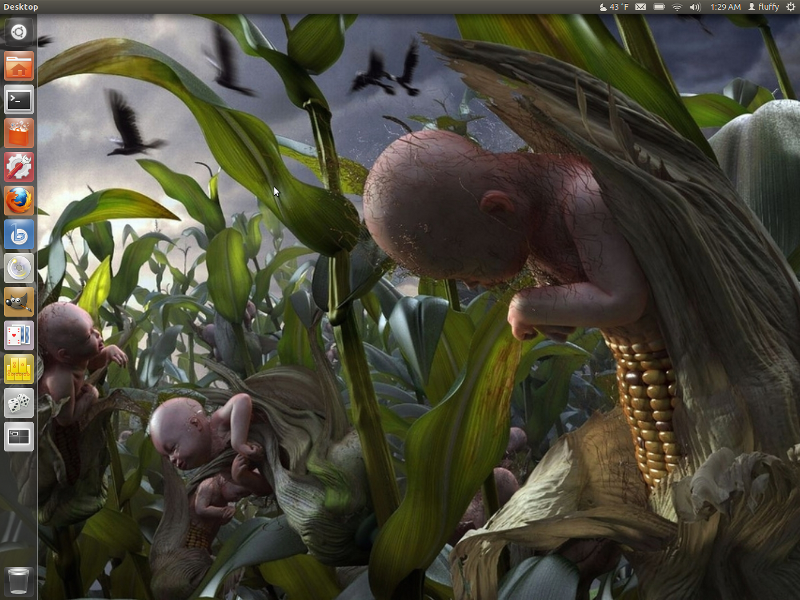Launch Firefox web browser
The height and width of the screenshot is (600, 800).
19,200
